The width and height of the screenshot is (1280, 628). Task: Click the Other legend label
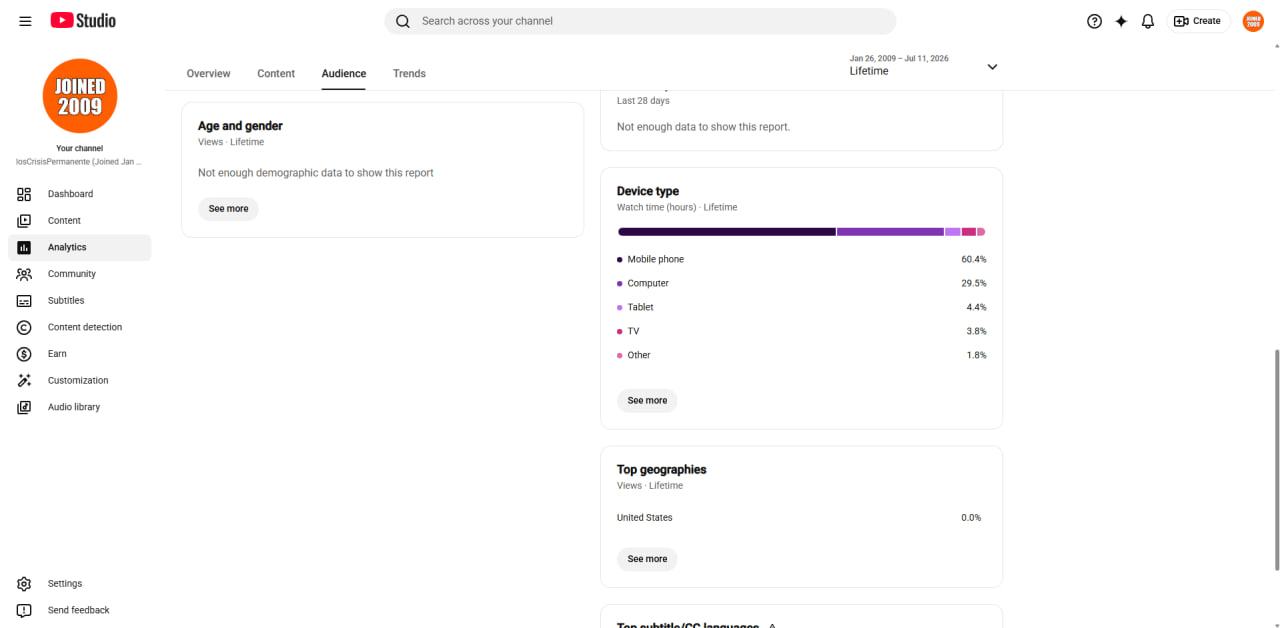point(639,356)
